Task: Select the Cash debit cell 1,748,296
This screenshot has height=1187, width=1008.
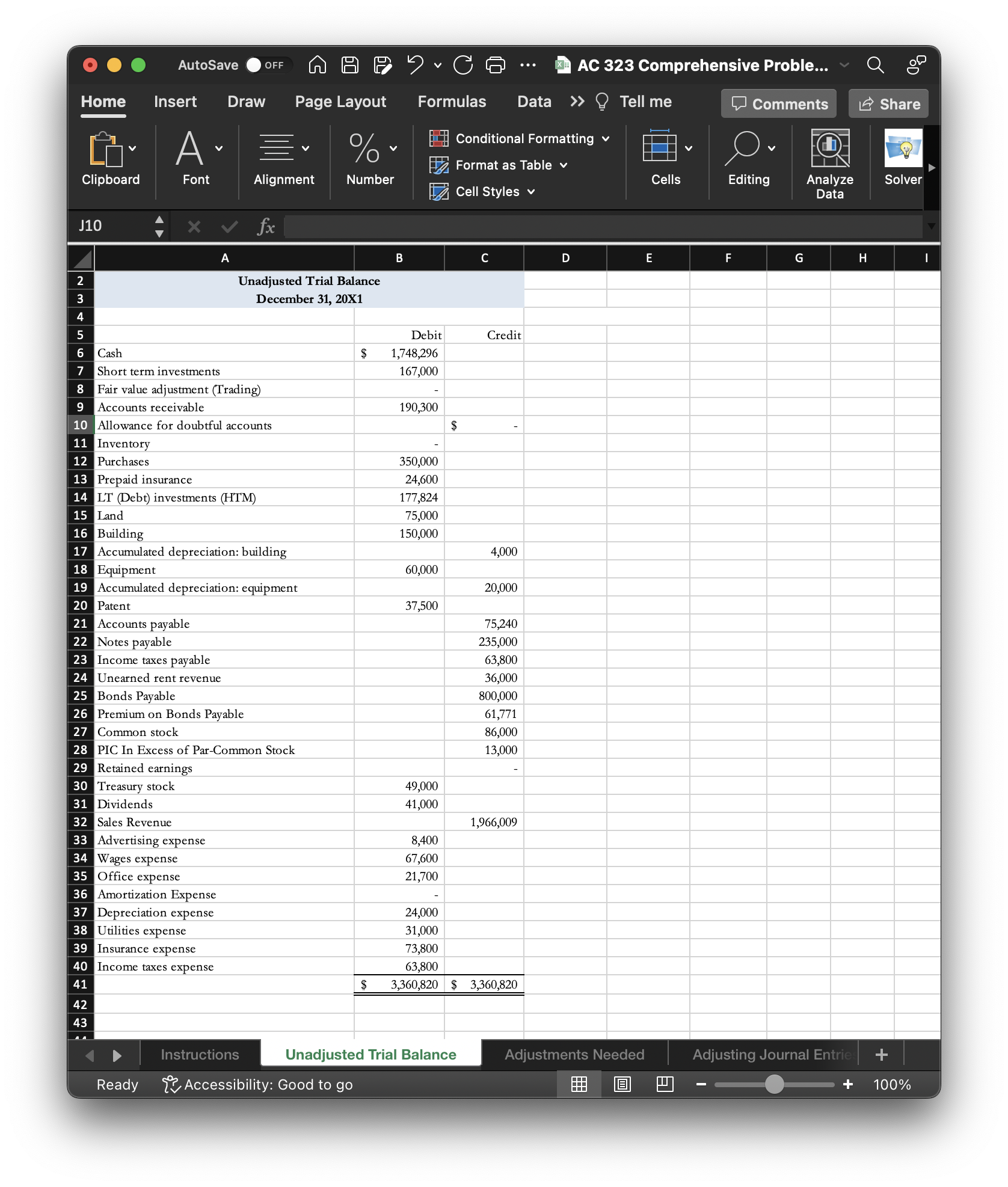Action: (399, 353)
